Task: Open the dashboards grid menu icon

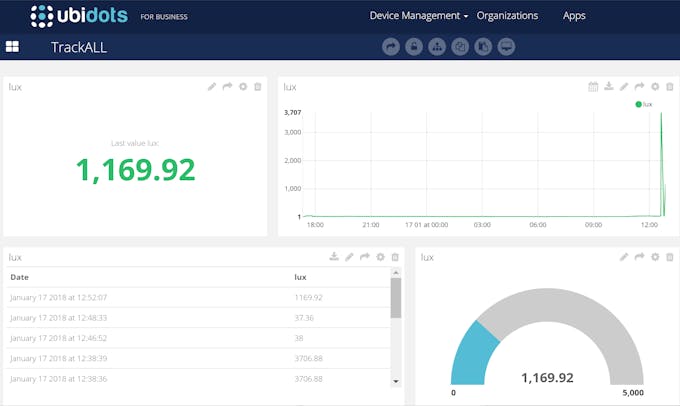Action: point(12,46)
